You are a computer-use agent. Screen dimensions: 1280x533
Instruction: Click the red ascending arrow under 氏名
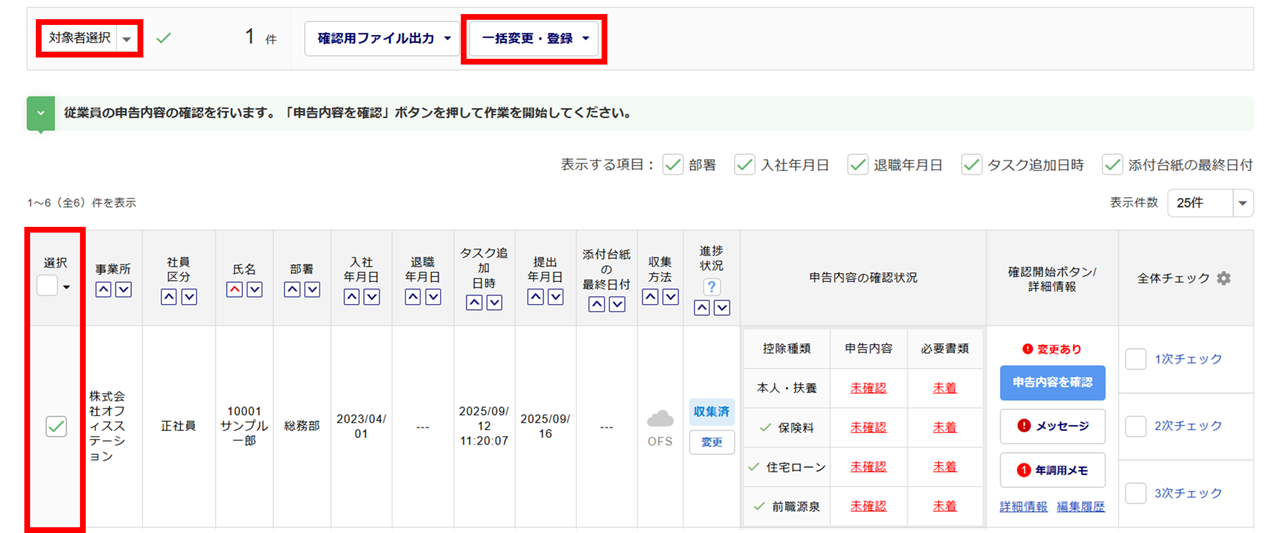[235, 290]
